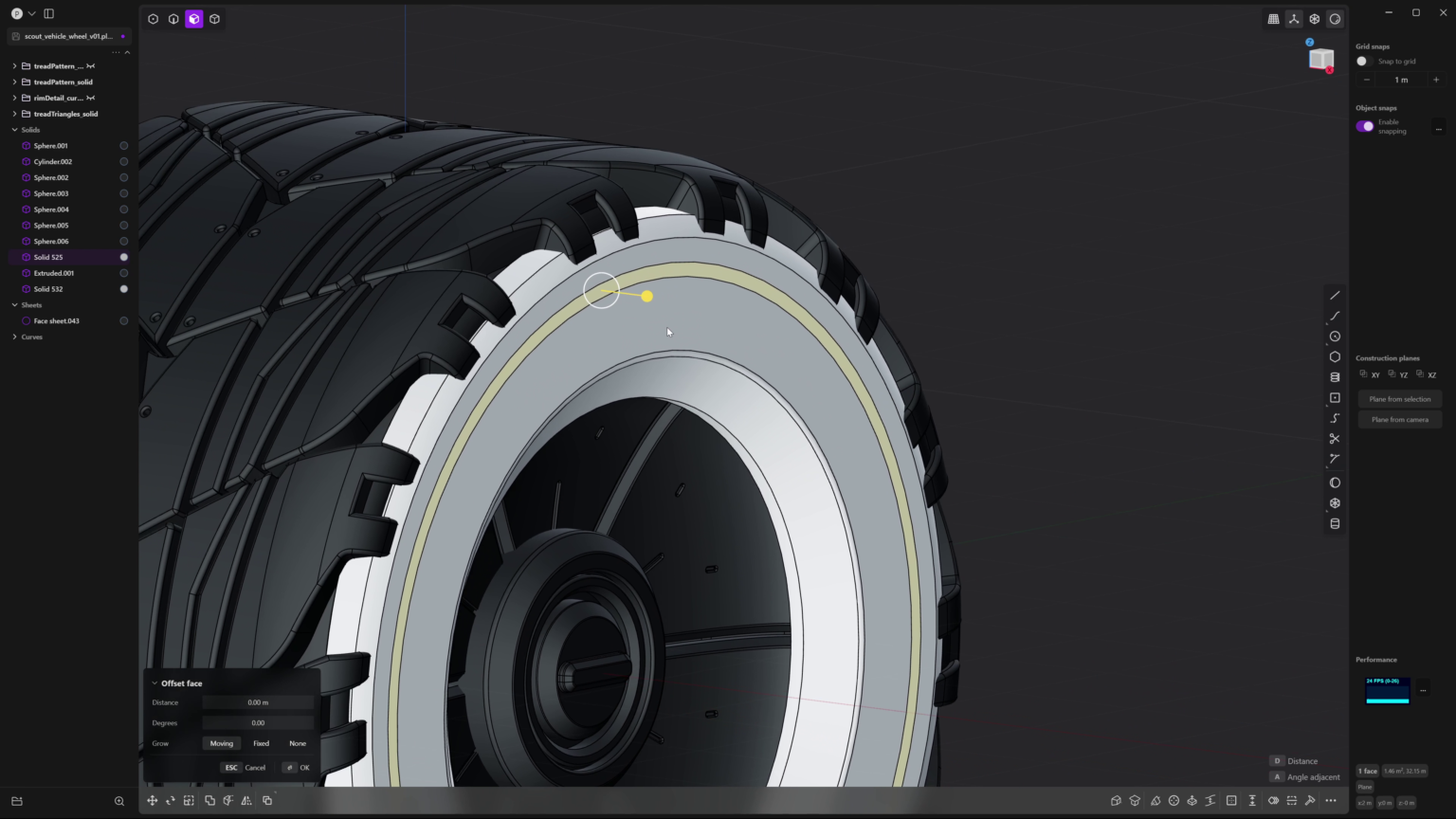Select the Duplicate tool in bottom toolbar
Screen dimensions: 1456x819
(x=267, y=801)
